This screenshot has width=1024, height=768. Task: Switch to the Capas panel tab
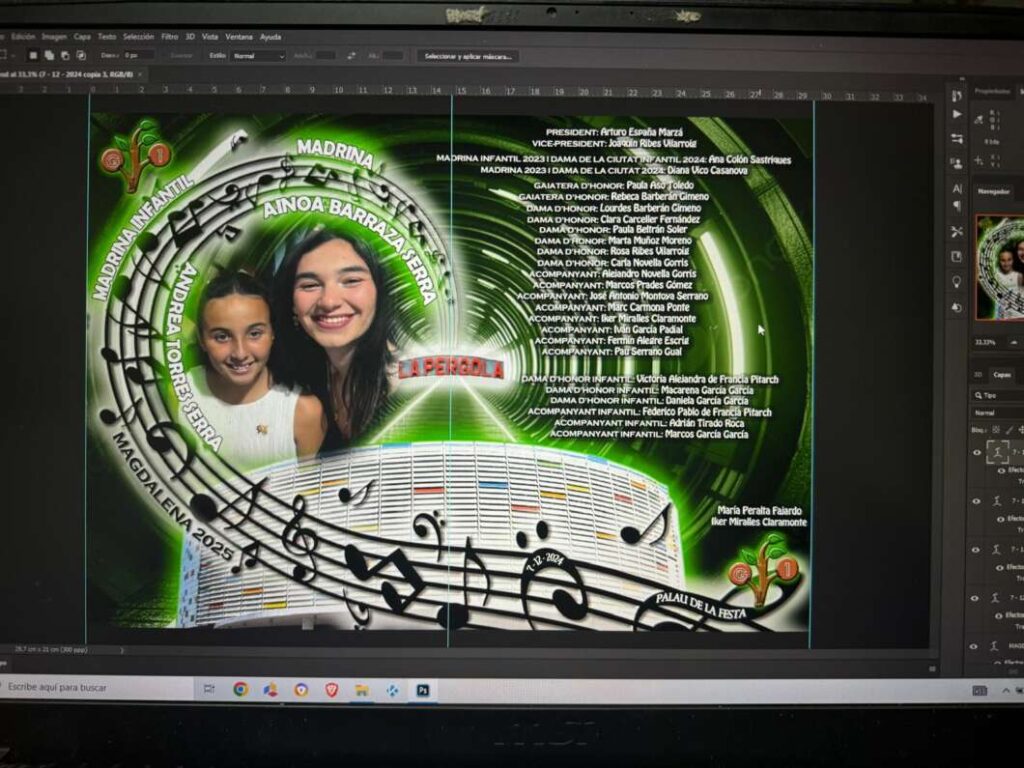[1001, 375]
